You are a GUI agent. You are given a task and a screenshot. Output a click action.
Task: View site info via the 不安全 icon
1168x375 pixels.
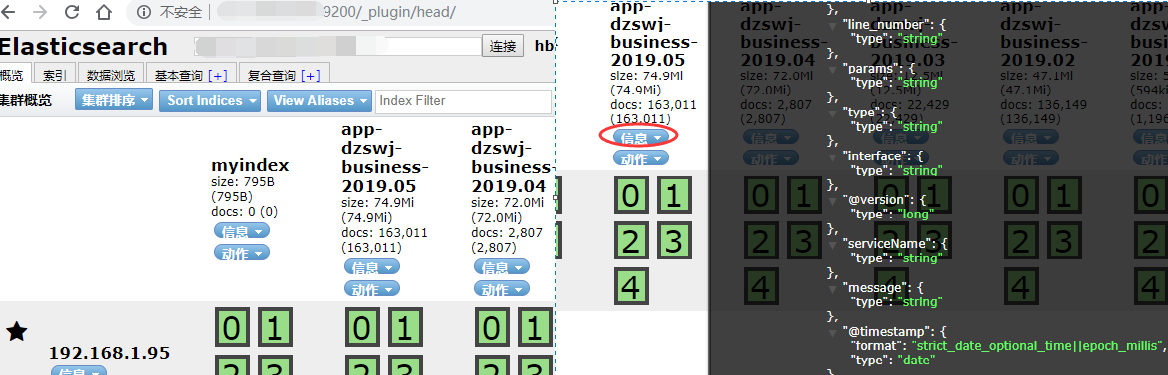tap(145, 12)
